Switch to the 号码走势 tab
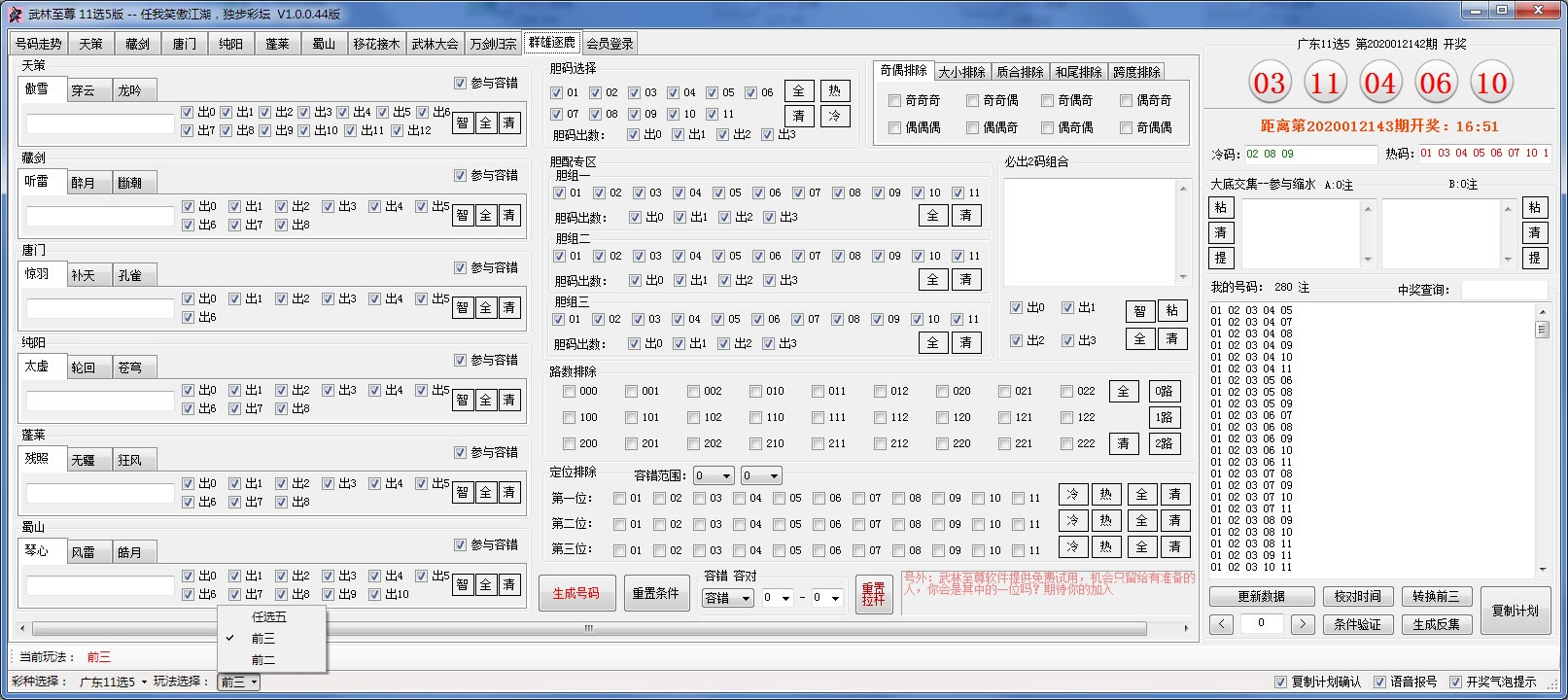 tap(39, 44)
